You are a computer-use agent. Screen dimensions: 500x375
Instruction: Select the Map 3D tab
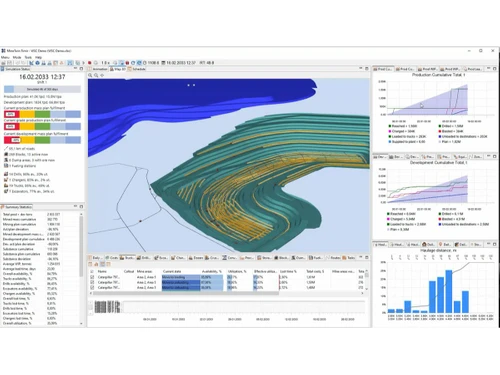click(117, 69)
